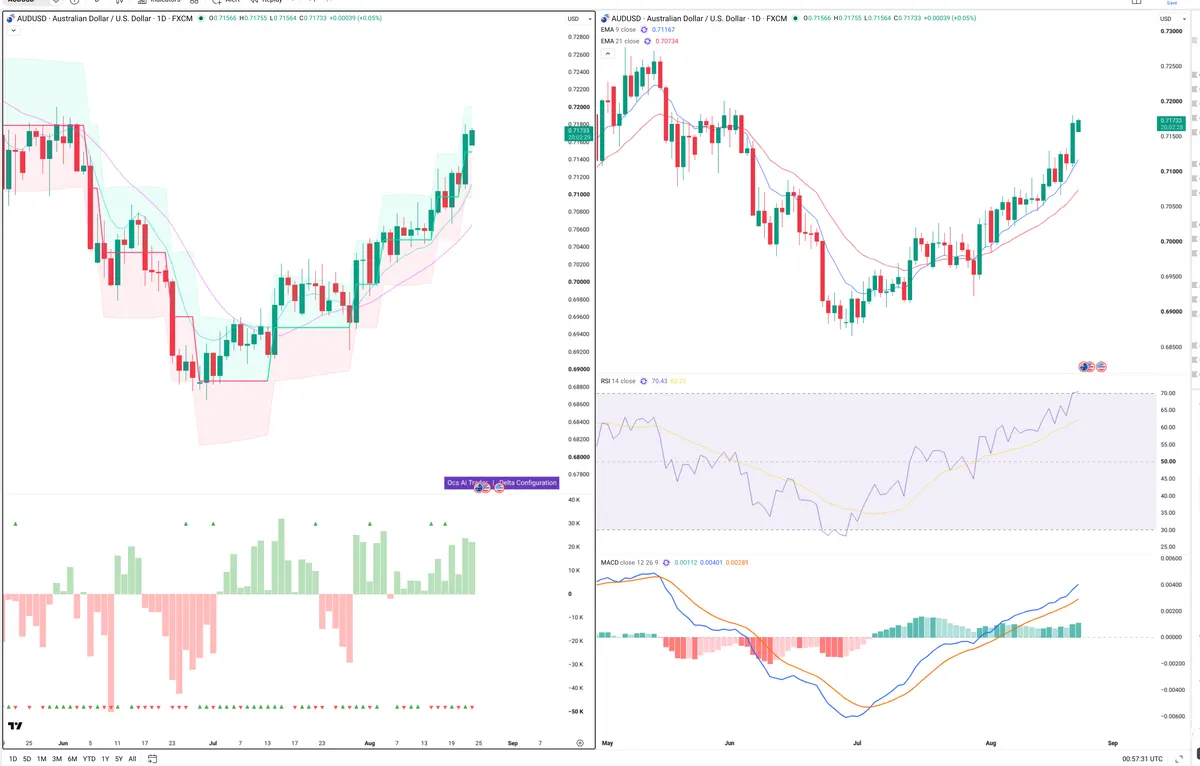This screenshot has width=1200, height=766.
Task: Select the YTD time range
Action: pyautogui.click(x=89, y=759)
